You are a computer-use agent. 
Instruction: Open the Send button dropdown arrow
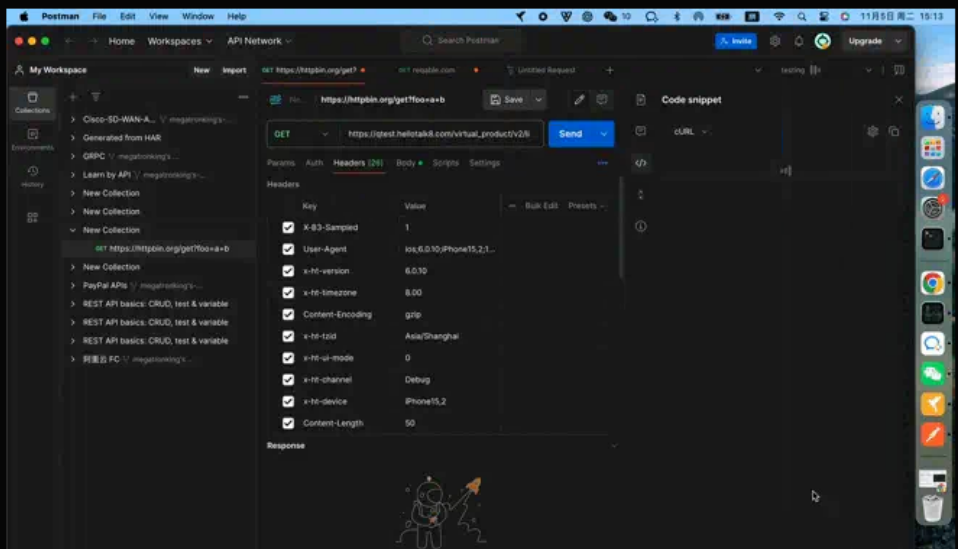pyautogui.click(x=603, y=134)
